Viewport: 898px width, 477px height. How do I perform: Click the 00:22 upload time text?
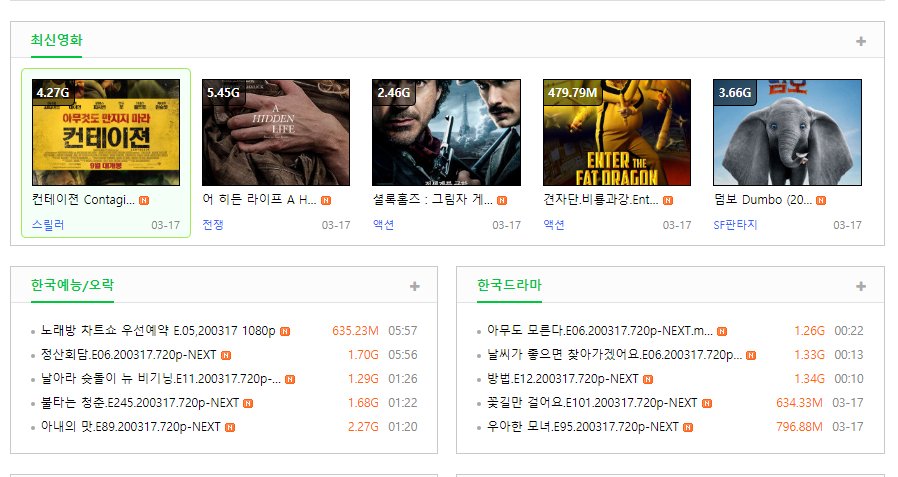pyautogui.click(x=849, y=331)
